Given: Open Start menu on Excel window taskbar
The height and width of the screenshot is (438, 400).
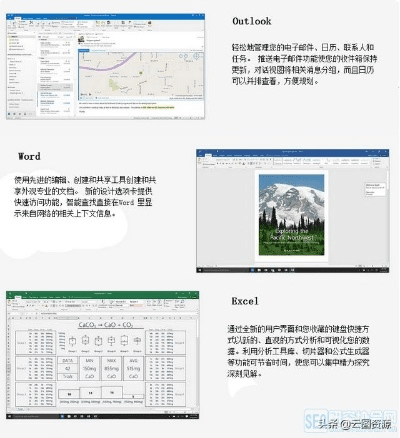Looking at the screenshot, I should coord(9,416).
